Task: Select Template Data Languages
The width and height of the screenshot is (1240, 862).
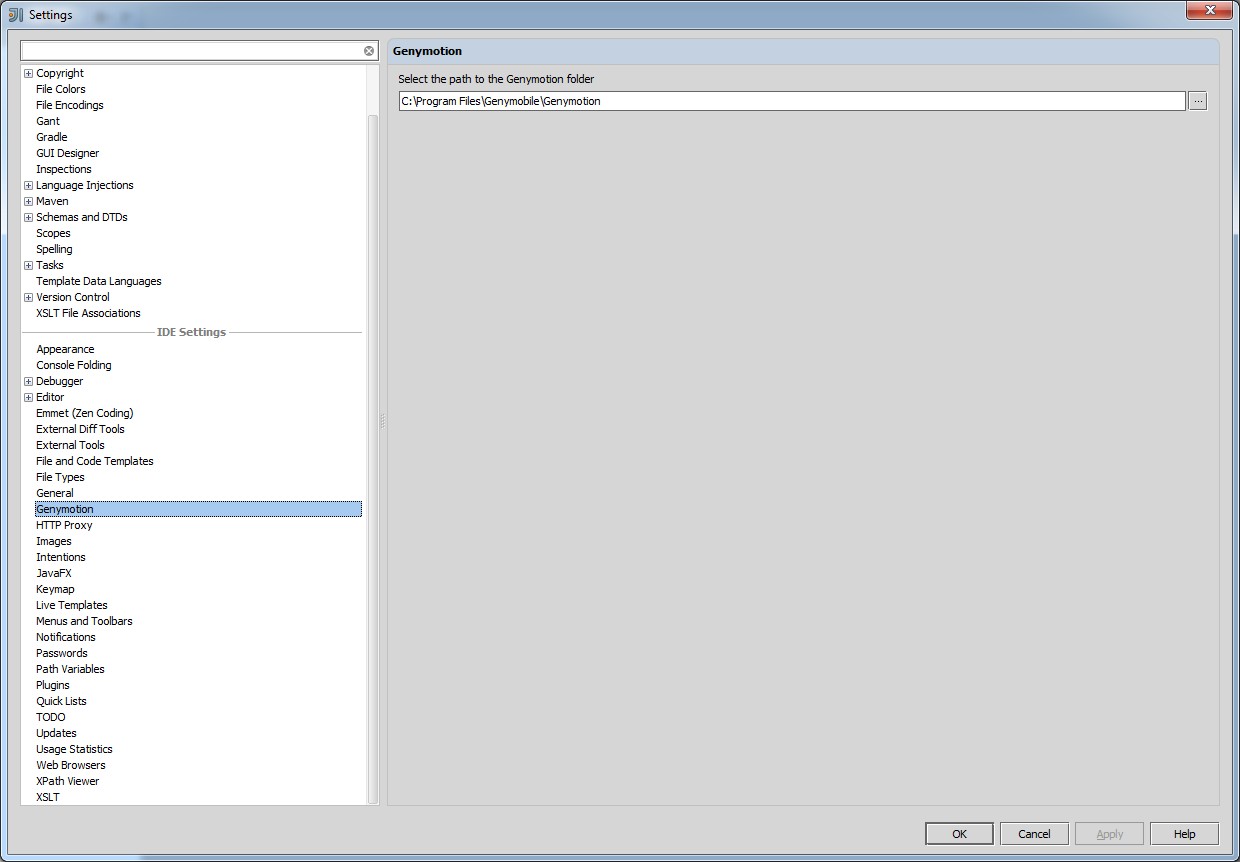Action: [99, 281]
